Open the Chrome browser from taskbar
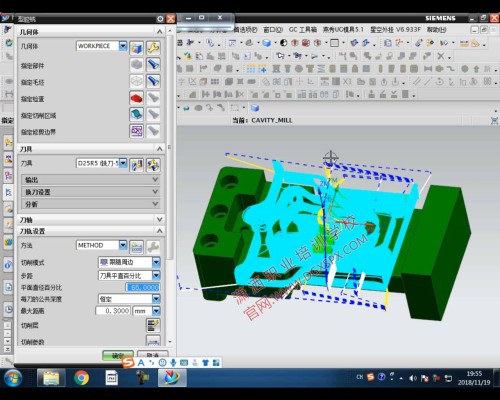 click(x=82, y=378)
